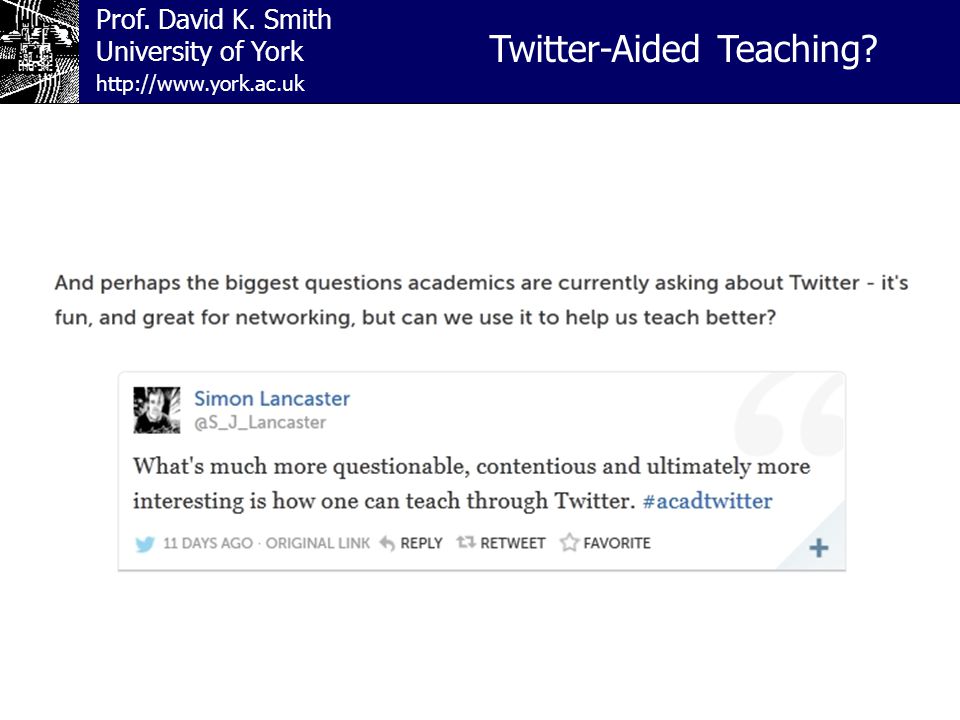This screenshot has height=720, width=960.
Task: Select the Twitter-Aided Teaching? slide title
Action: pos(683,49)
